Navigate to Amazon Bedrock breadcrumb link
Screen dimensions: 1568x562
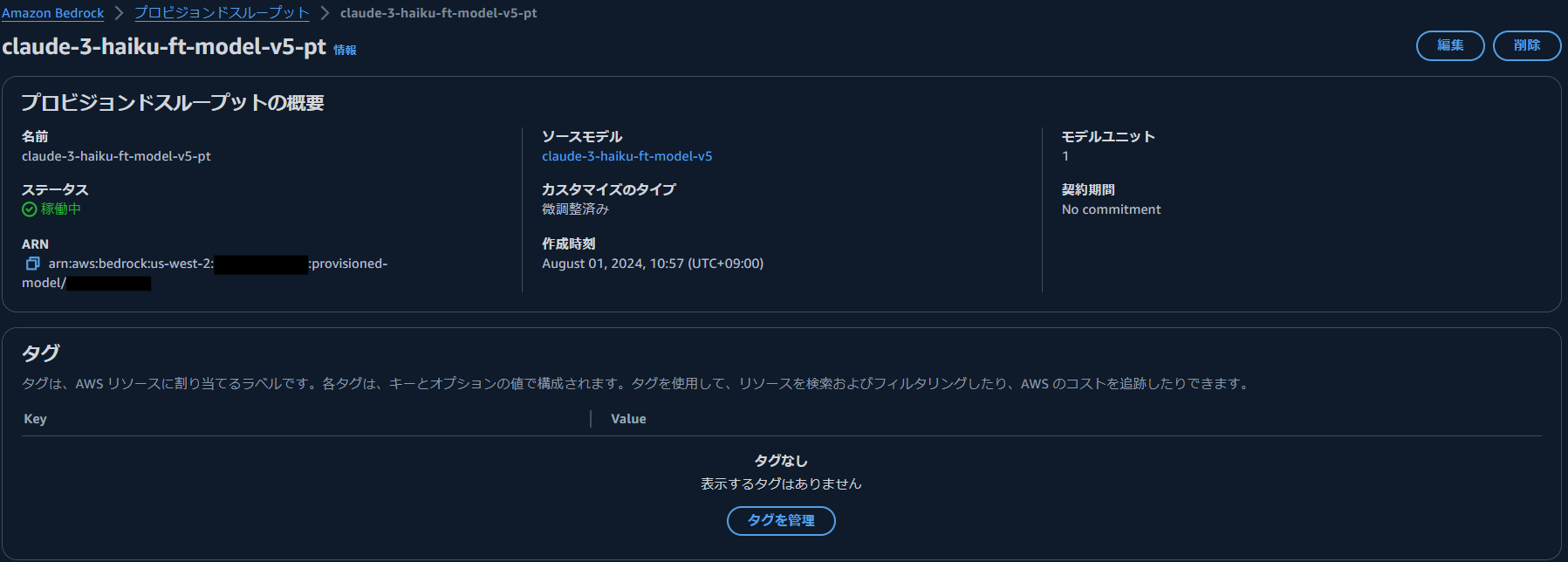[x=52, y=12]
